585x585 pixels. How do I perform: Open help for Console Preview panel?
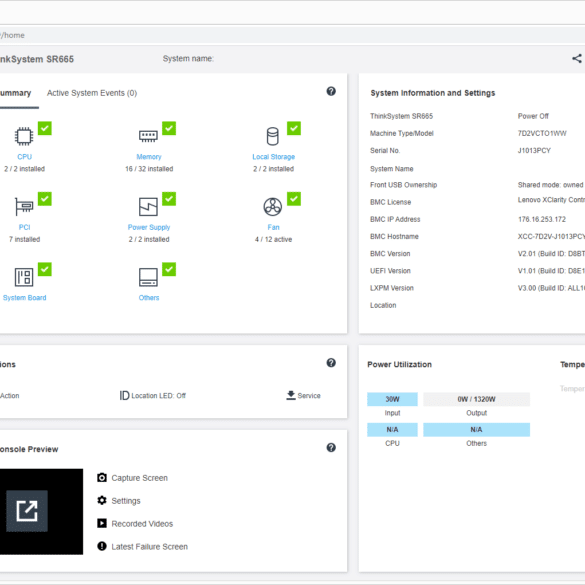point(331,447)
